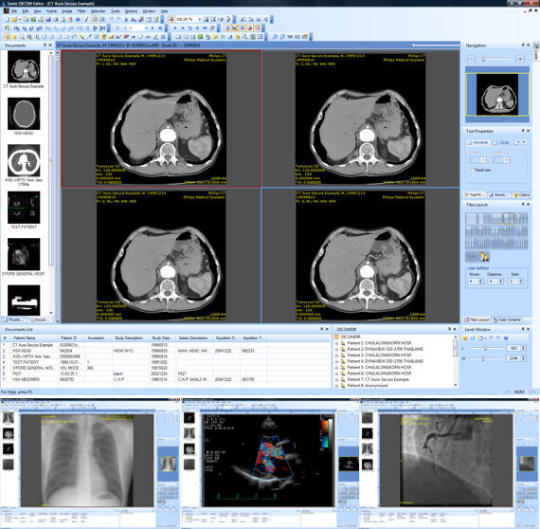This screenshot has height=529, width=540.
Task: Switch to the Color Scheme tab
Action: coord(508,320)
